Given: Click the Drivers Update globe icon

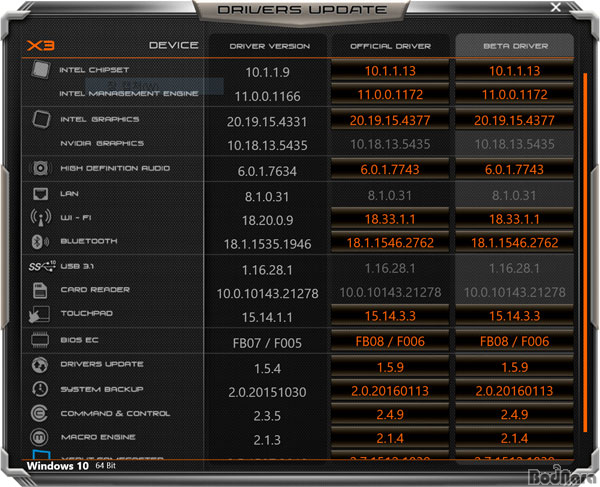Looking at the screenshot, I should [40, 365].
